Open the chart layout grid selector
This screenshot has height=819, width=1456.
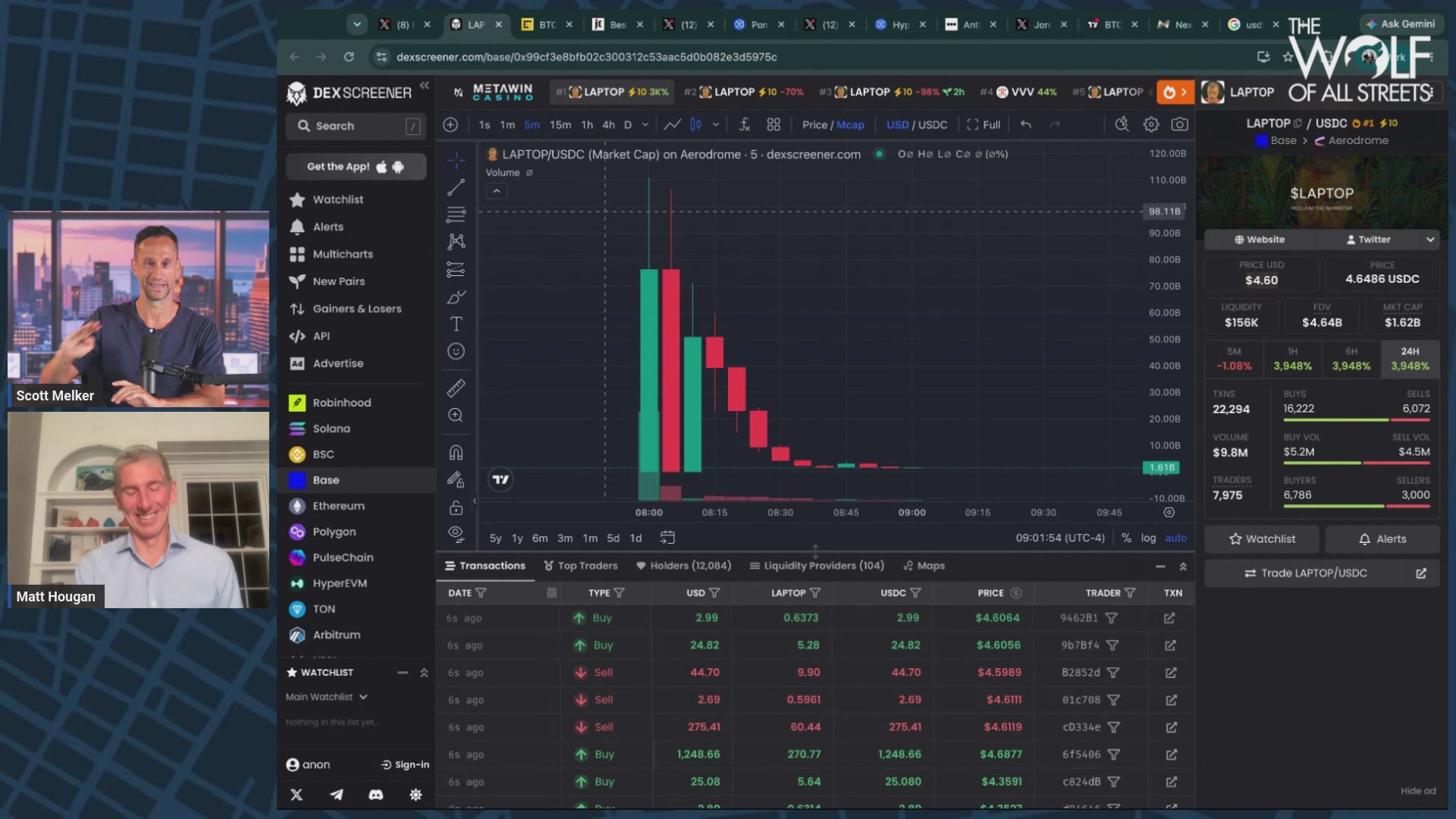(773, 125)
